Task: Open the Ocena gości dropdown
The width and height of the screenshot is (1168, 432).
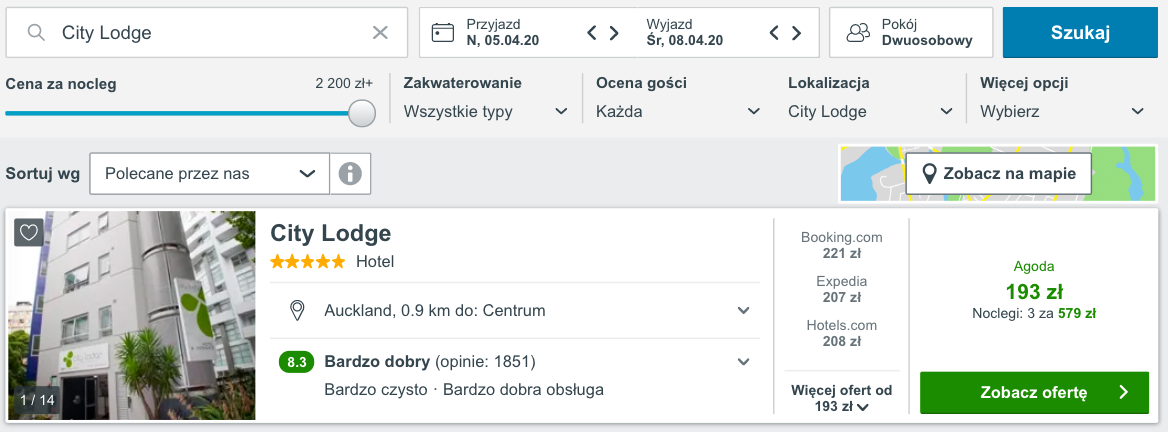Action: (x=678, y=112)
